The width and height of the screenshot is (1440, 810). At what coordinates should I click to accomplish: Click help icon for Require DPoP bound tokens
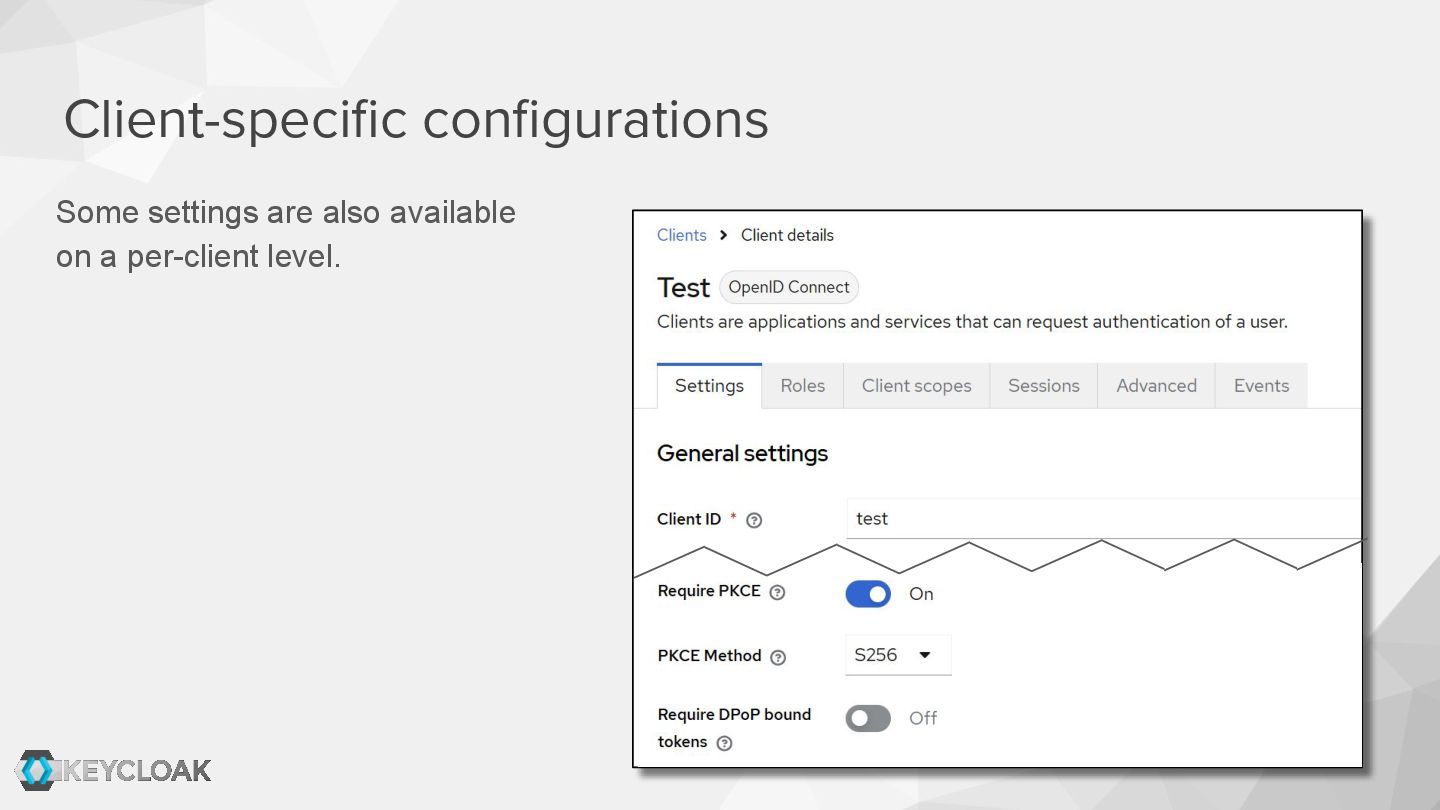point(725,743)
